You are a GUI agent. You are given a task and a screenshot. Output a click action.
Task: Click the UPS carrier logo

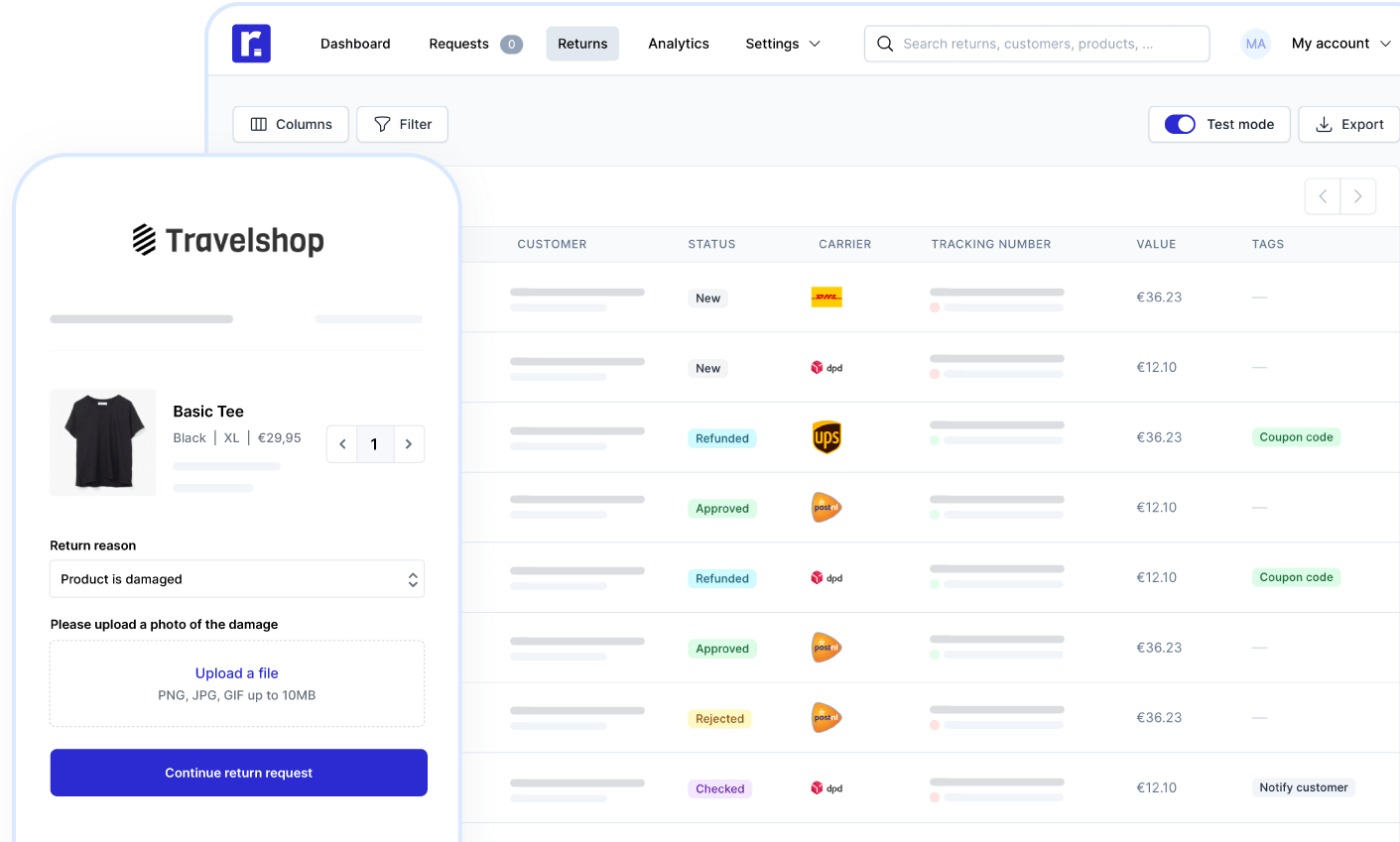pyautogui.click(x=827, y=437)
